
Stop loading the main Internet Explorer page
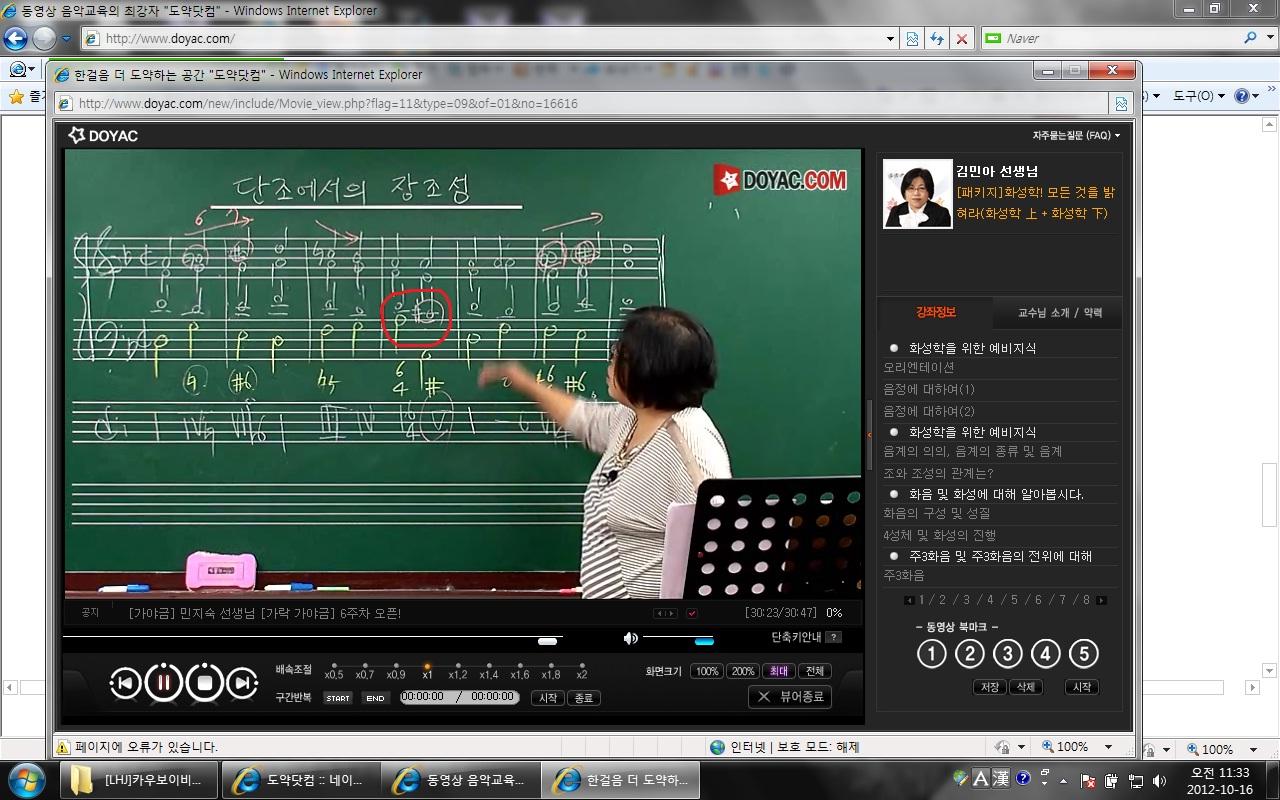coord(962,38)
